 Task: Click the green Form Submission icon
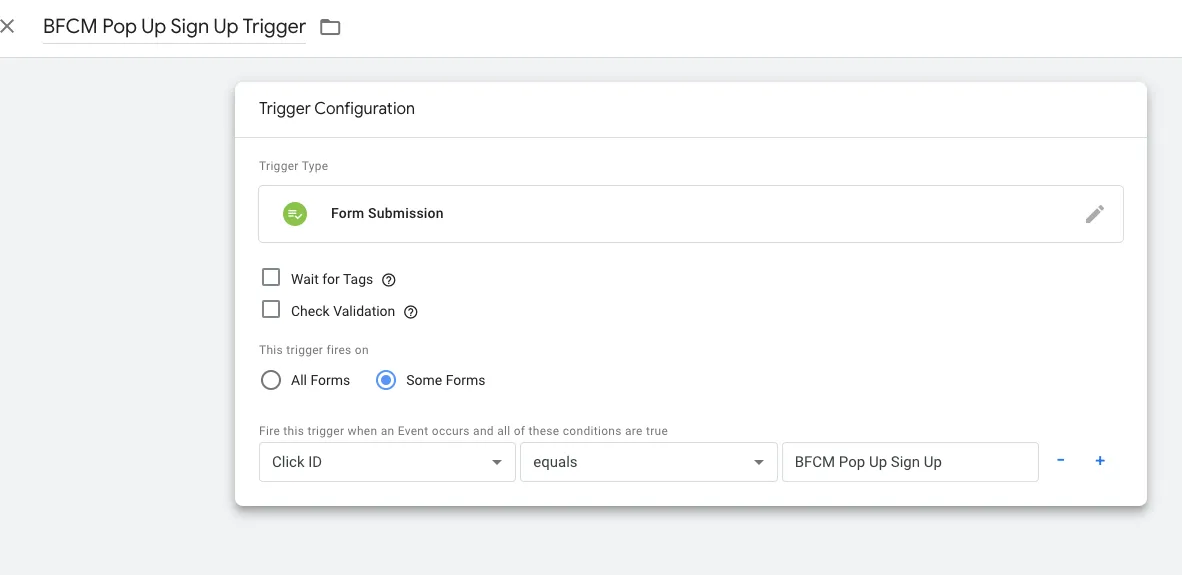point(294,214)
